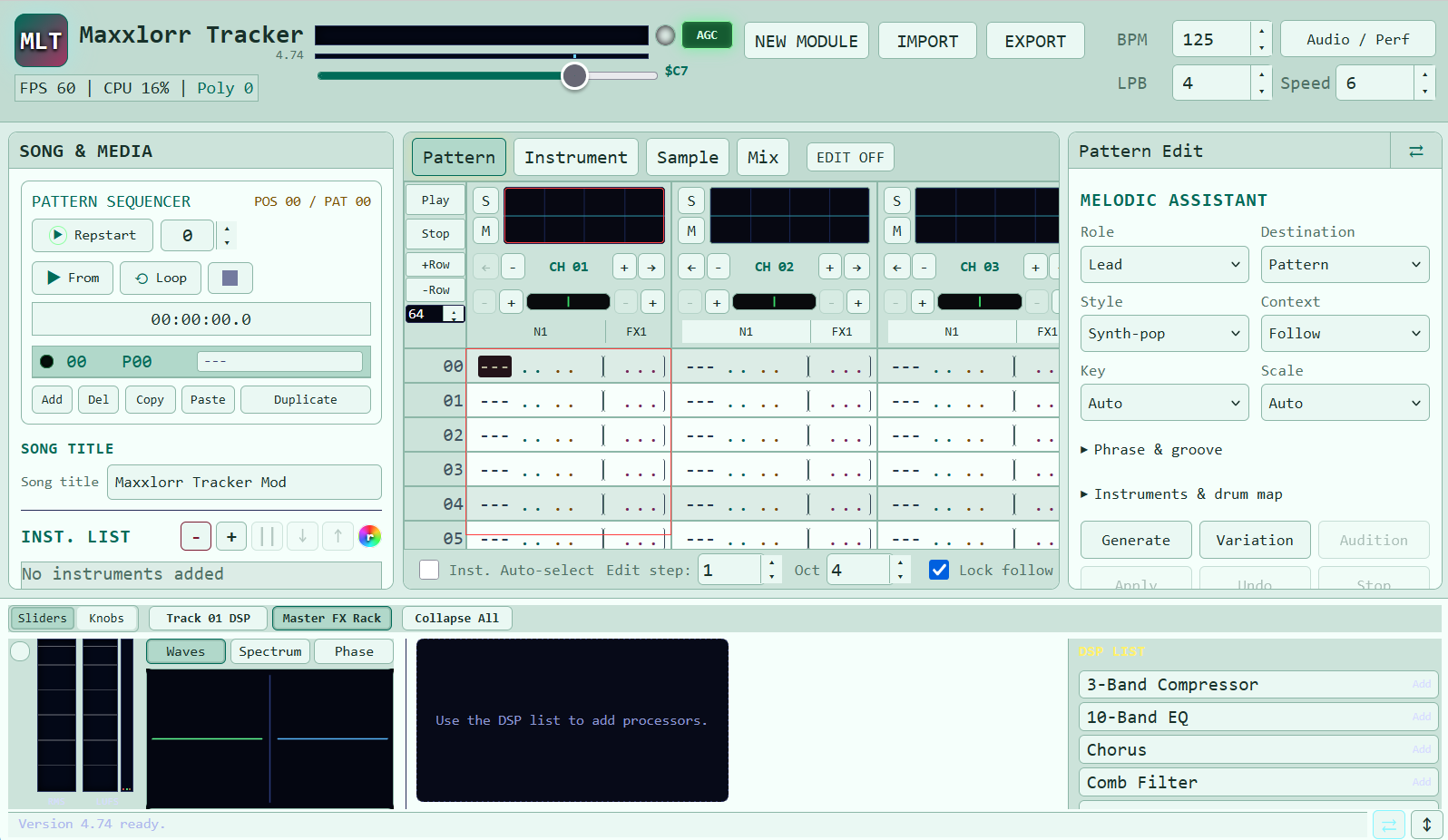Mute channel CH 03 with M button

point(897,231)
